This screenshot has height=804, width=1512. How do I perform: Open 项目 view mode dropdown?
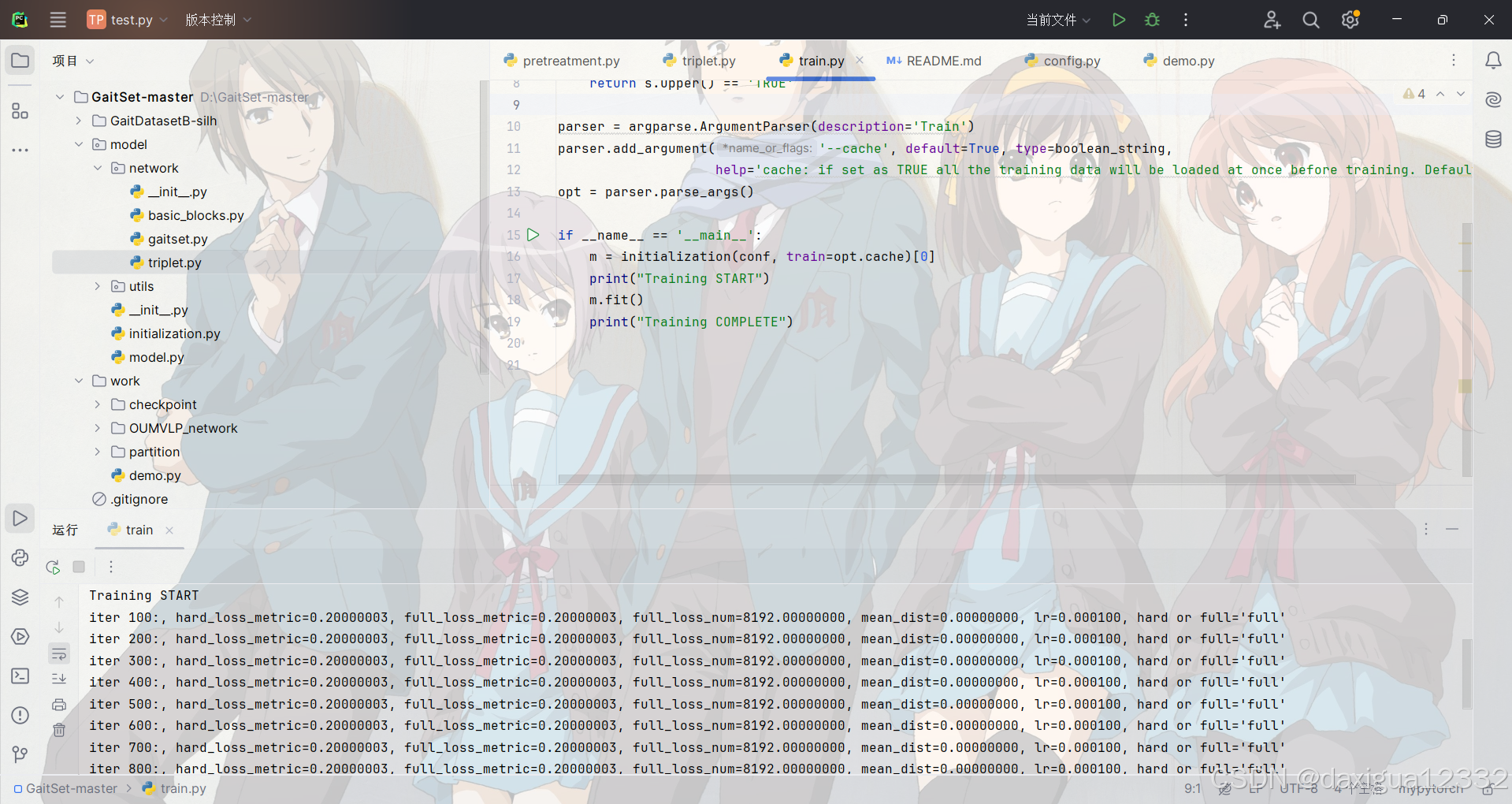pos(73,61)
